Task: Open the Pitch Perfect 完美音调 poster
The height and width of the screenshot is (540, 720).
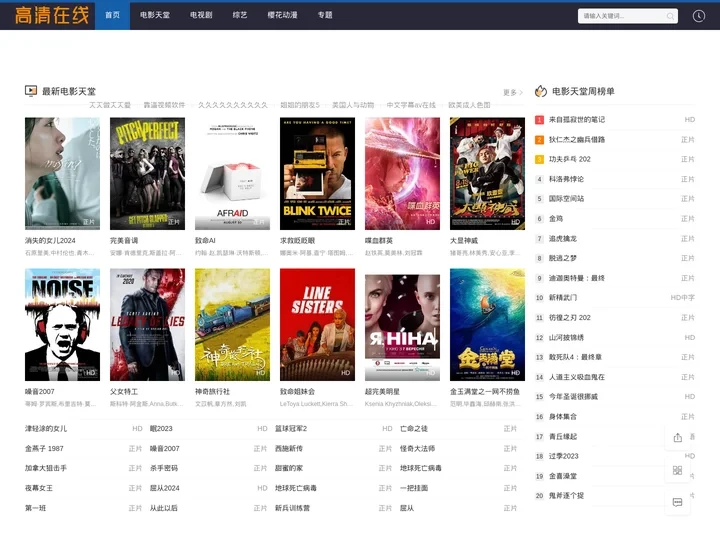Action: pos(147,174)
